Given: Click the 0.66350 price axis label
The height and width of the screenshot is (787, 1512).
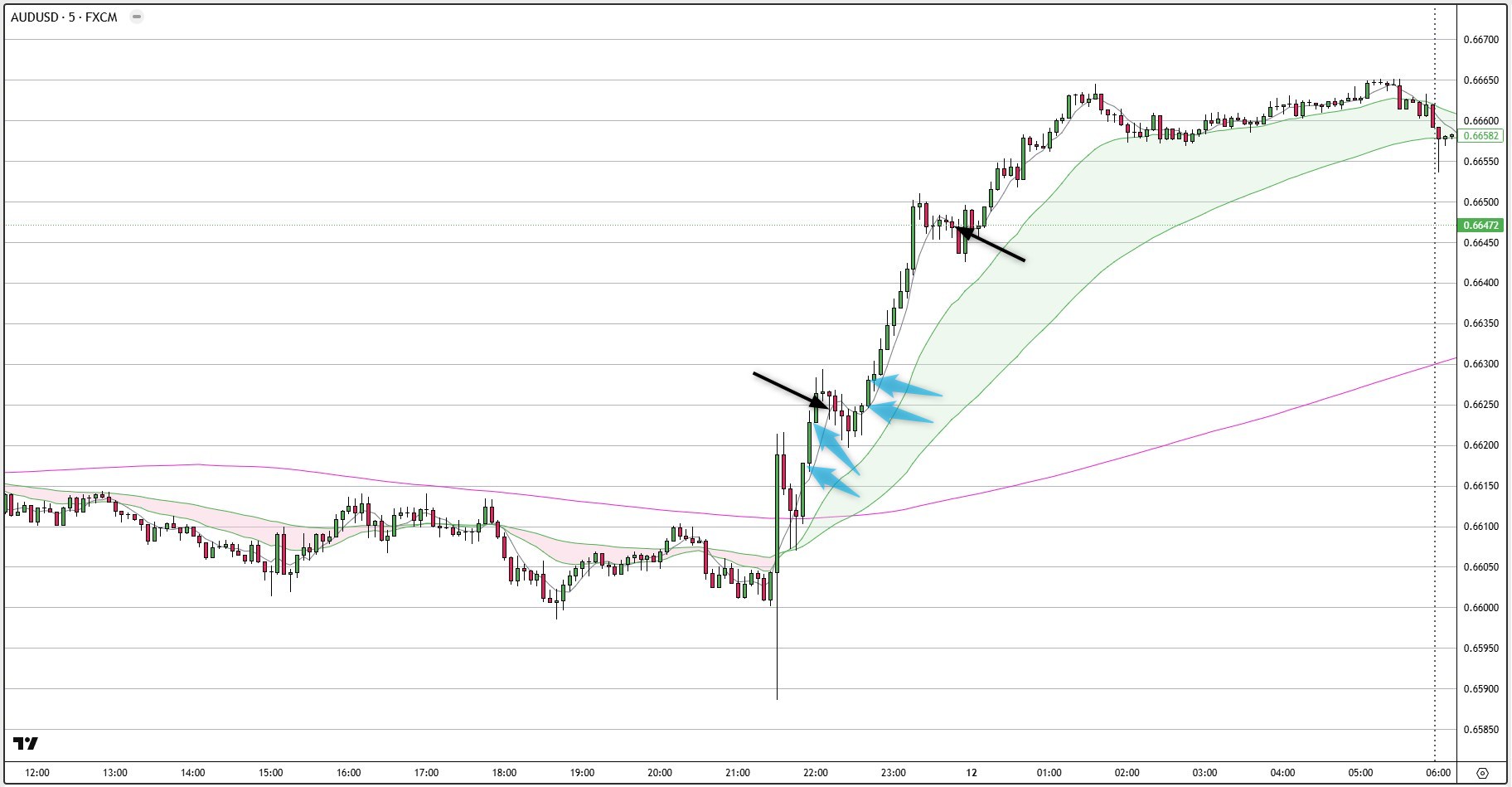Looking at the screenshot, I should [x=1480, y=323].
